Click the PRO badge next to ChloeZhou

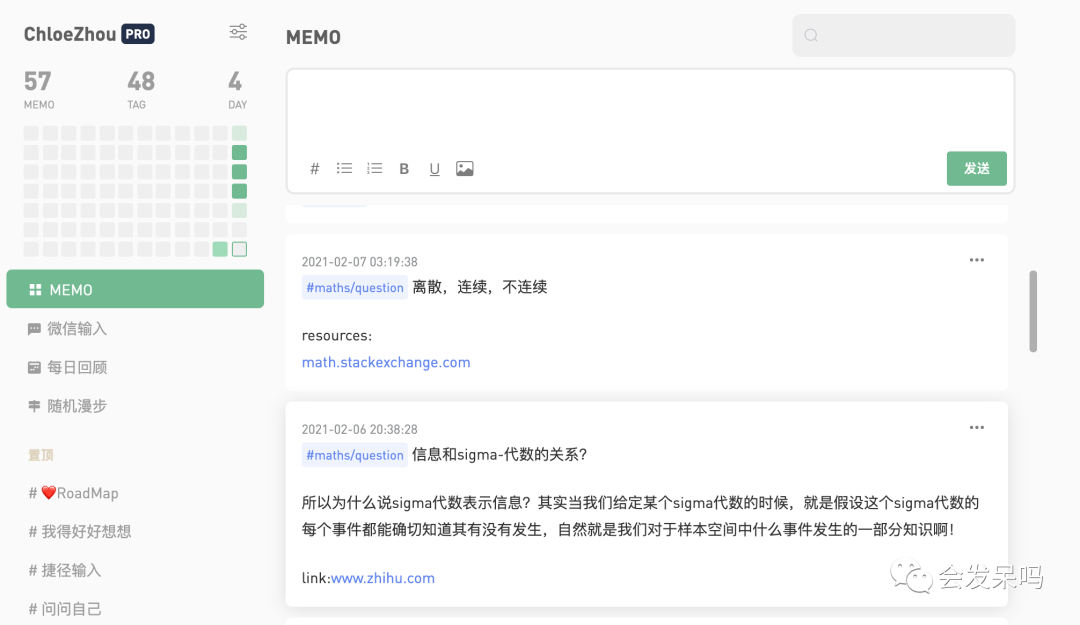(138, 34)
